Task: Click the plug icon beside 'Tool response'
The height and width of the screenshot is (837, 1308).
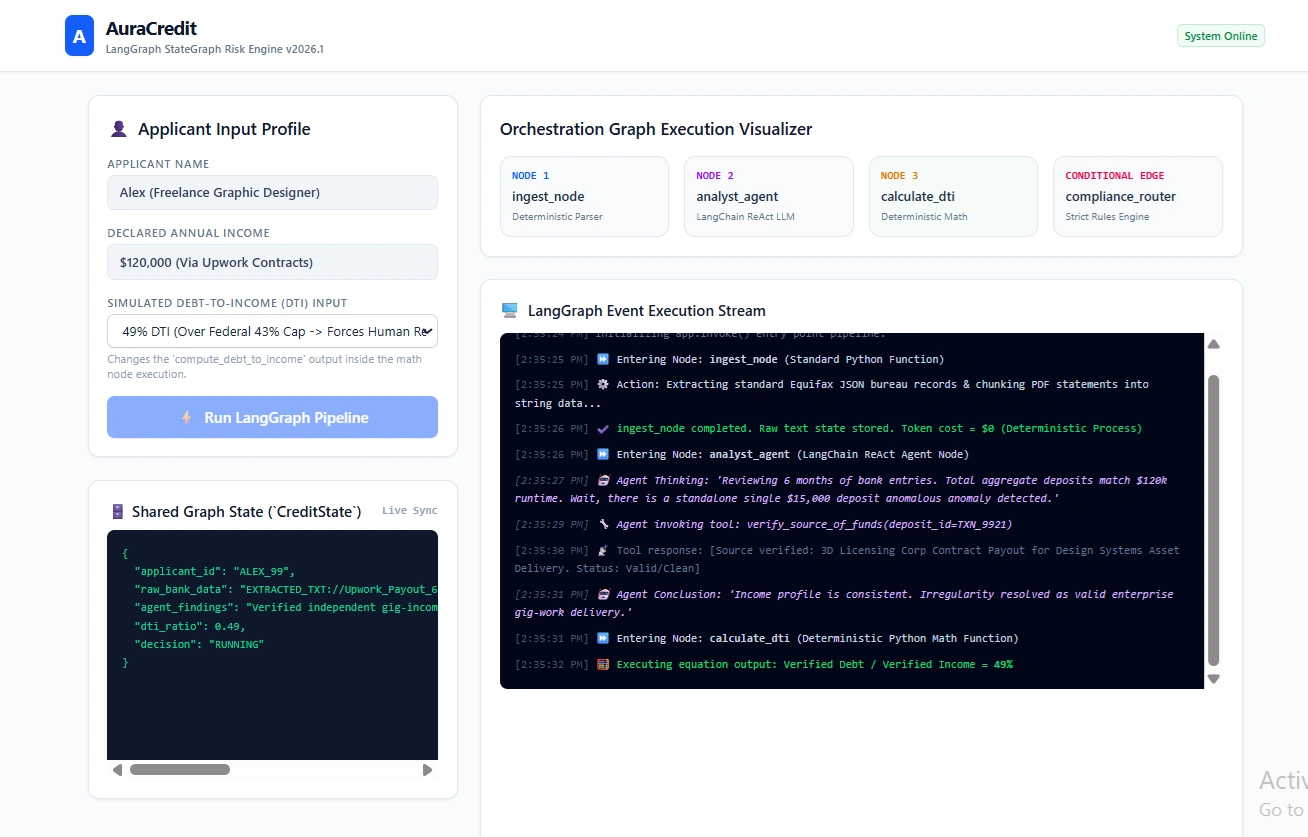Action: point(603,550)
